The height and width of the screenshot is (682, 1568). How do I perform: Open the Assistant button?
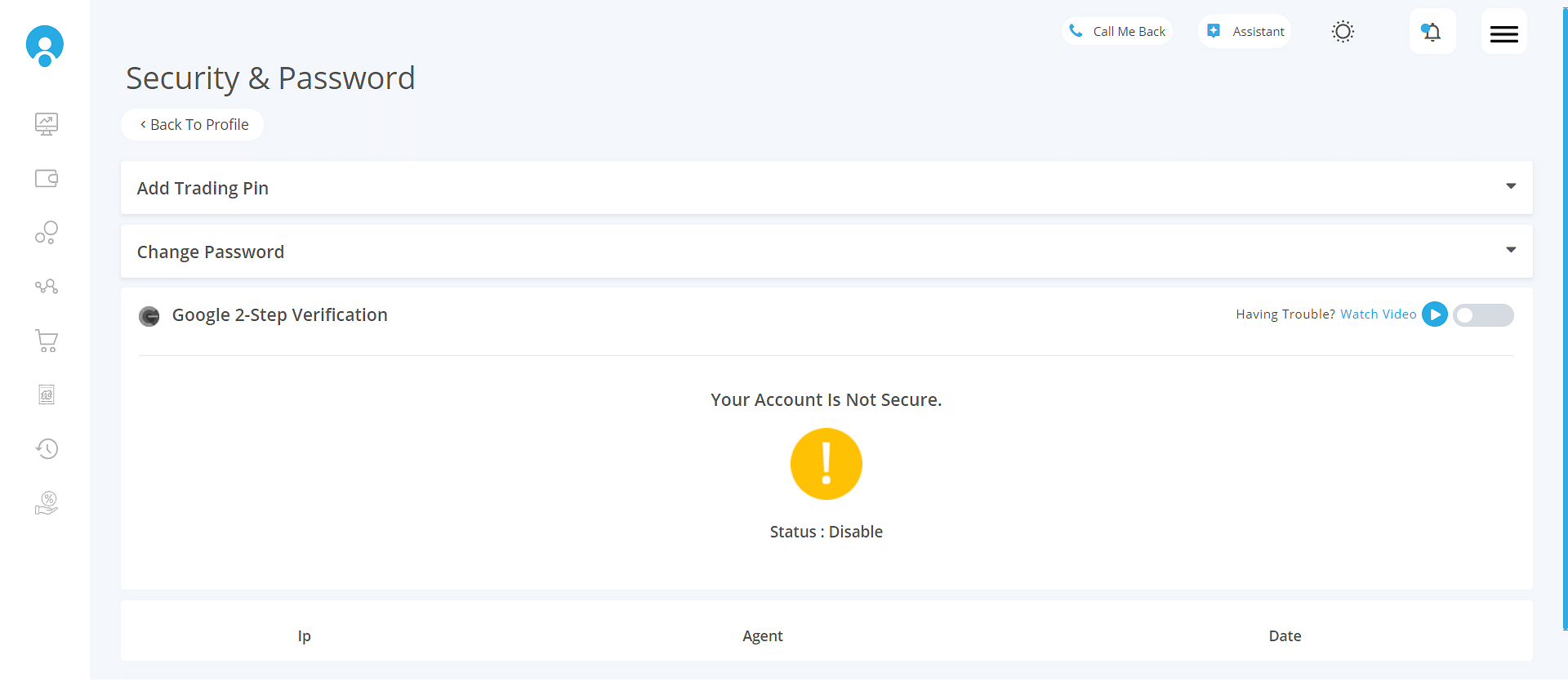1245,31
